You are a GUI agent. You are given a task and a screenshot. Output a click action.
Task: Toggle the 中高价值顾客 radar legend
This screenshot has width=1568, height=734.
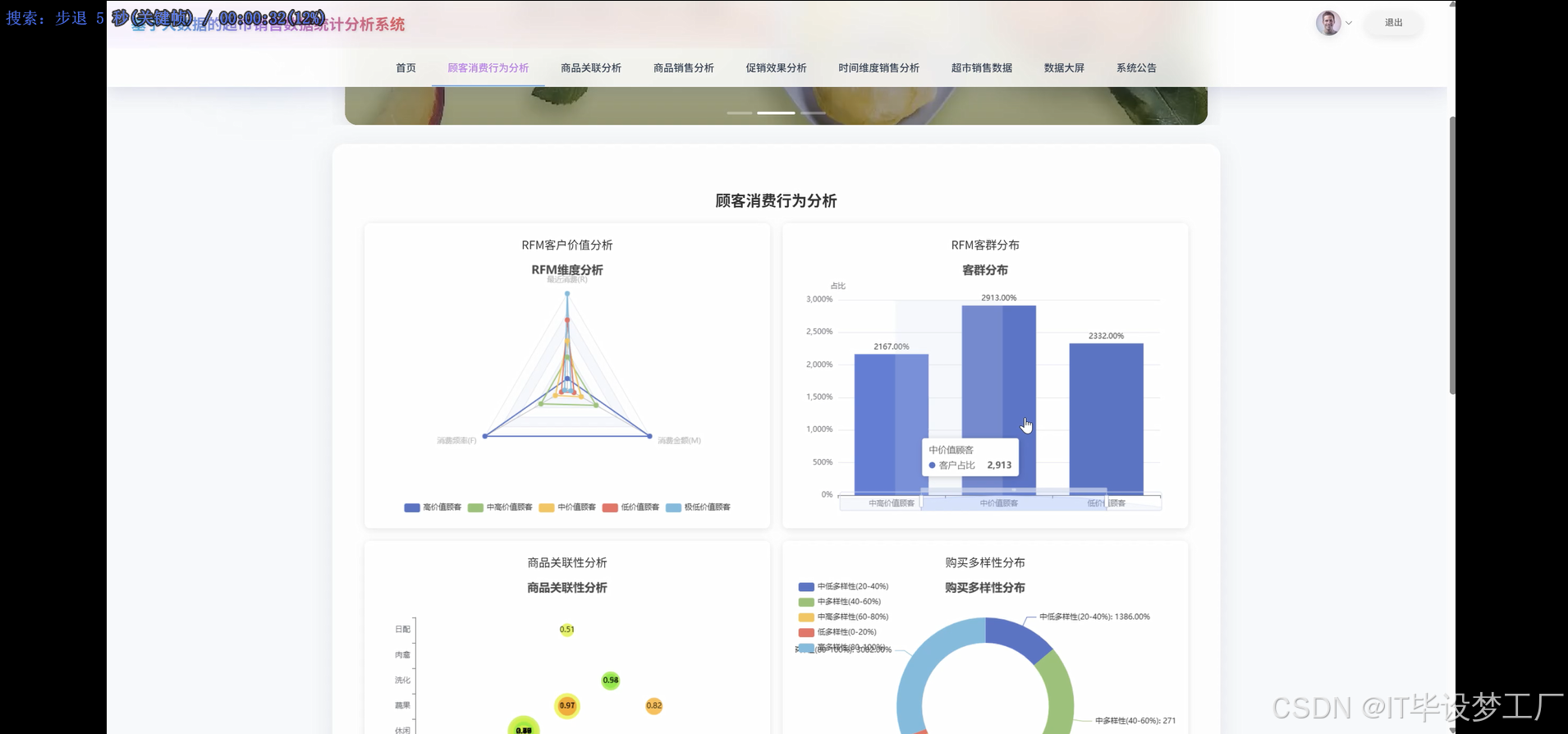coord(500,507)
